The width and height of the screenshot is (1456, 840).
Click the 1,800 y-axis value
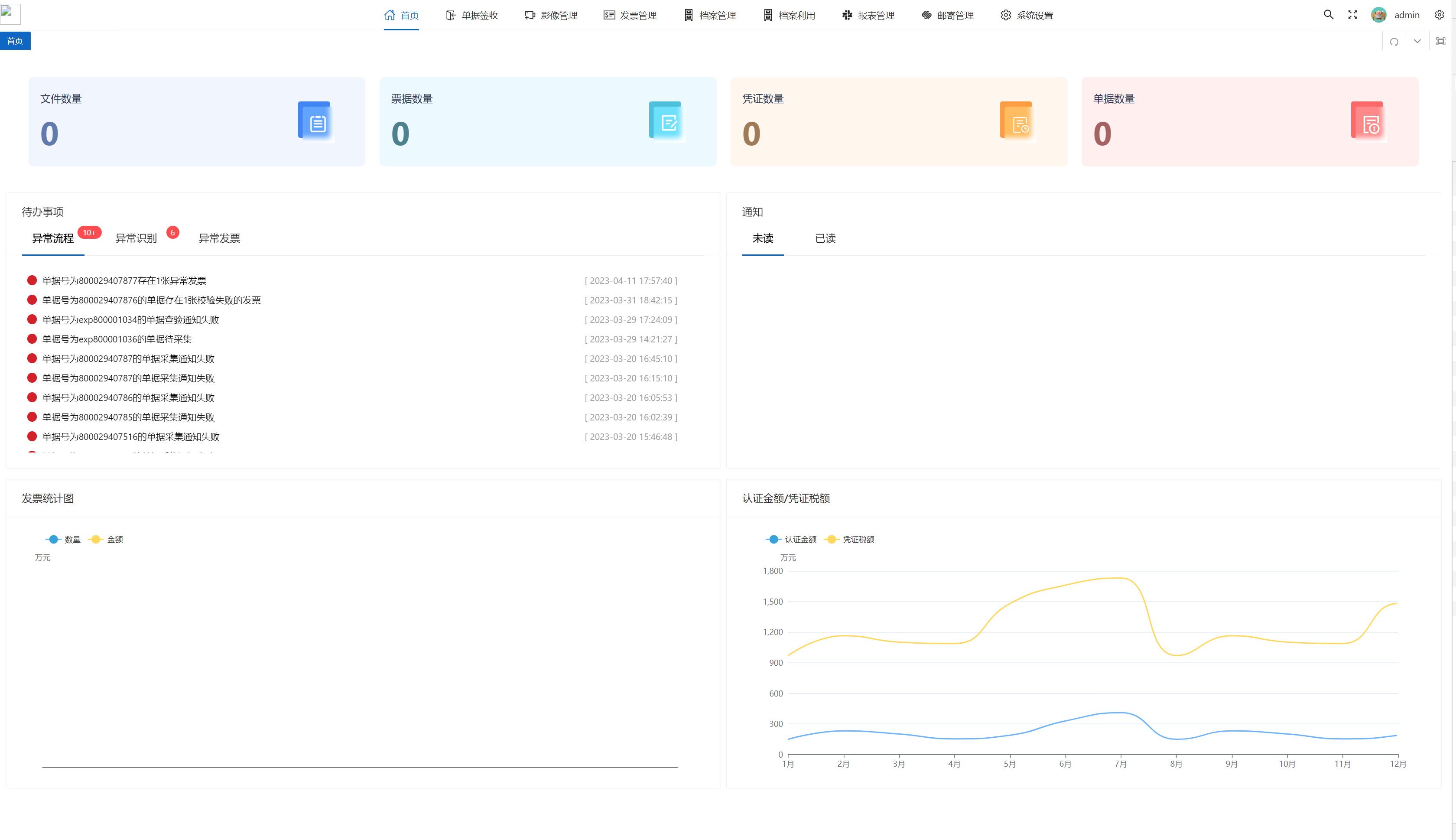[773, 571]
